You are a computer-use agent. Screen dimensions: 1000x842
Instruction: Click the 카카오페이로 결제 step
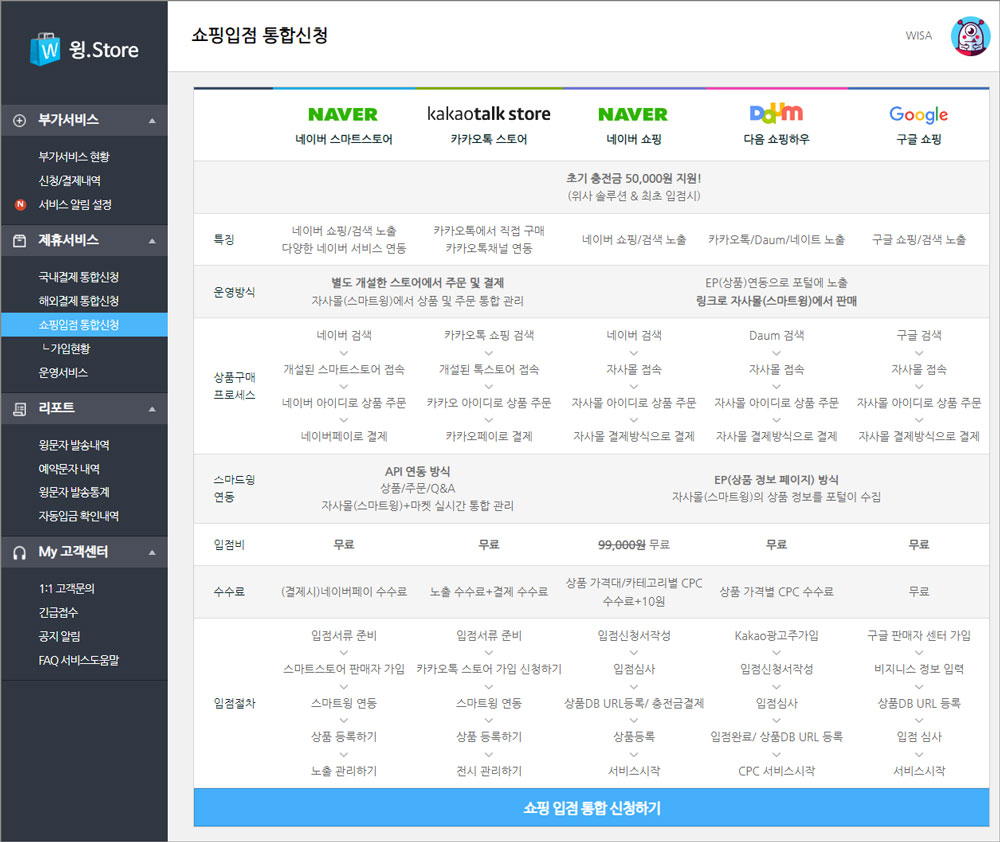point(489,436)
